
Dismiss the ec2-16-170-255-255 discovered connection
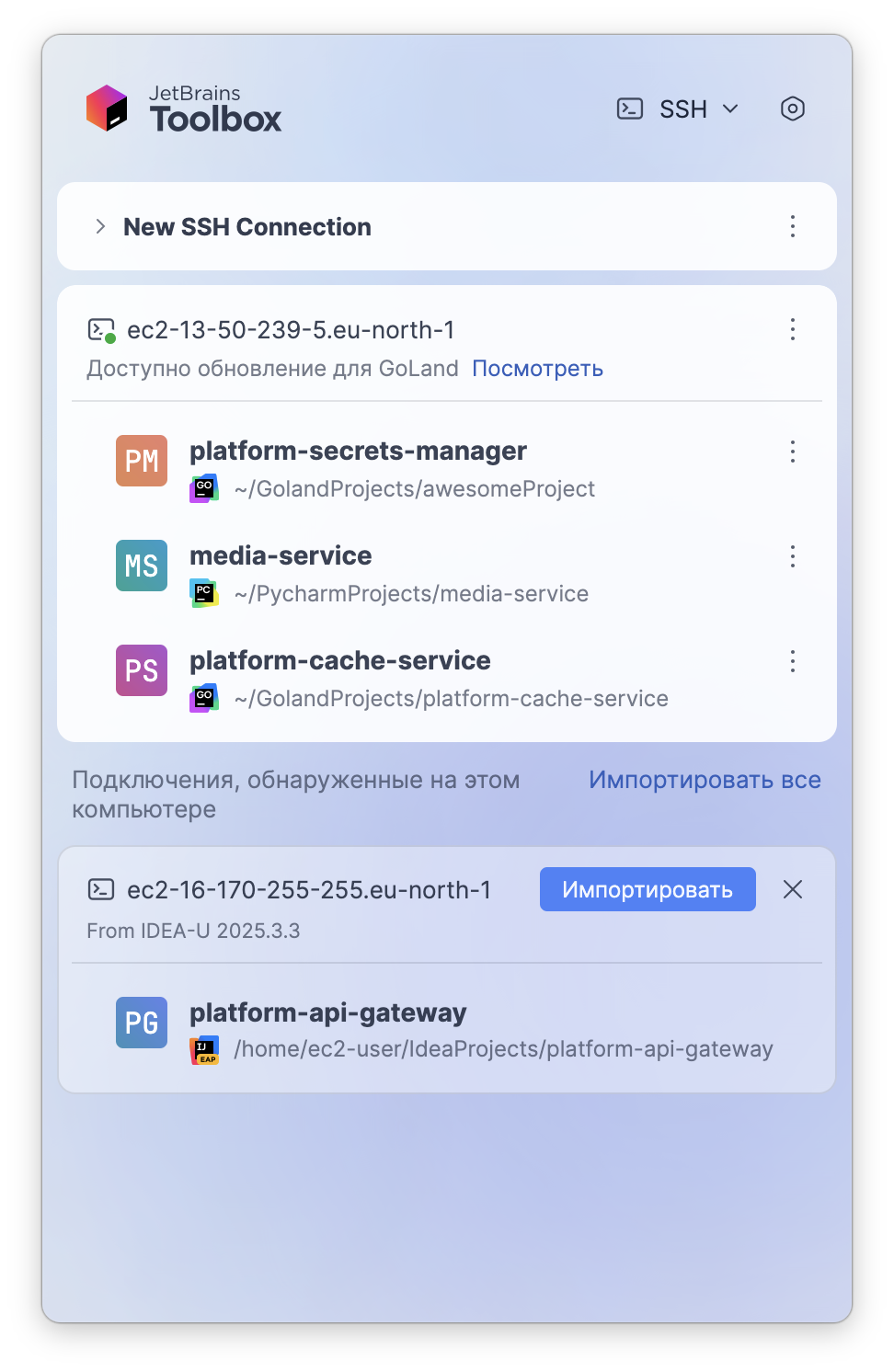tap(793, 889)
